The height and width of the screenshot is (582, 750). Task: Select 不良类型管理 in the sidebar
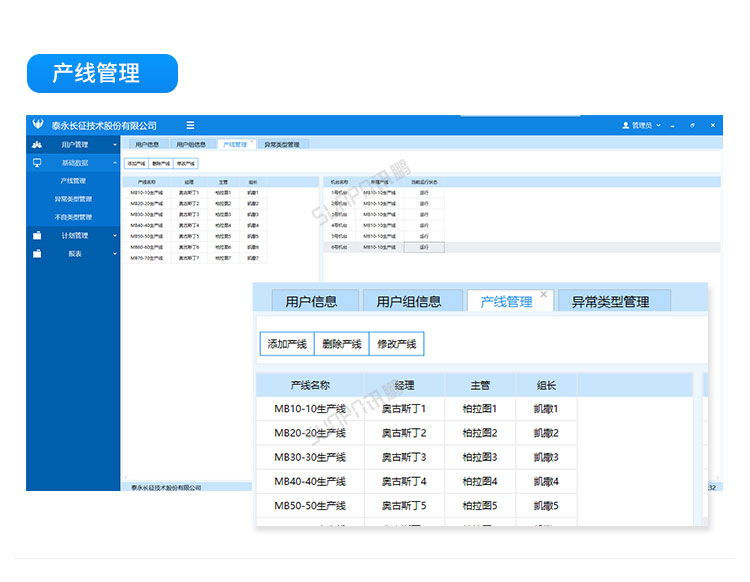pyautogui.click(x=73, y=217)
